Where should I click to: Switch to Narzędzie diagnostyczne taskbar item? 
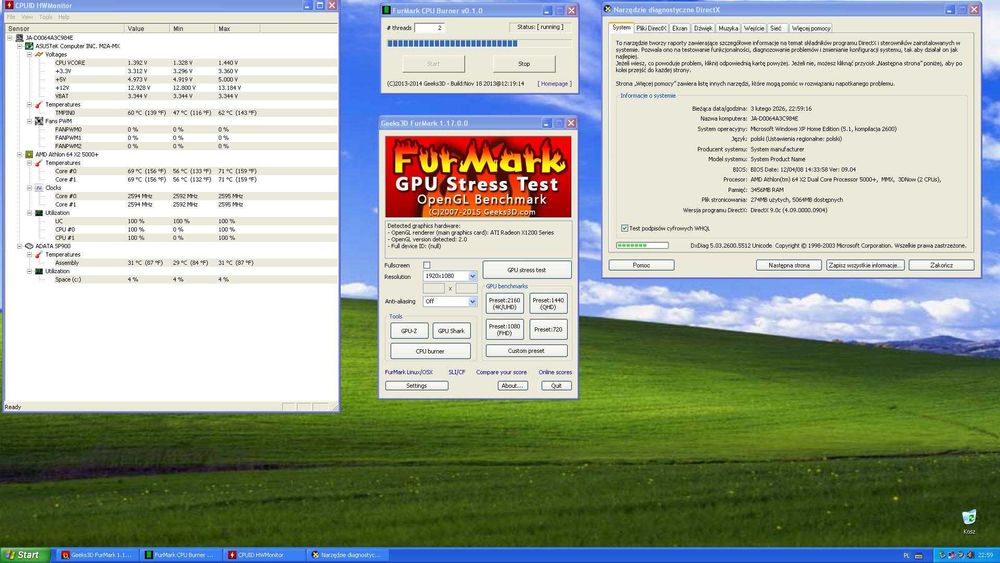(x=348, y=555)
